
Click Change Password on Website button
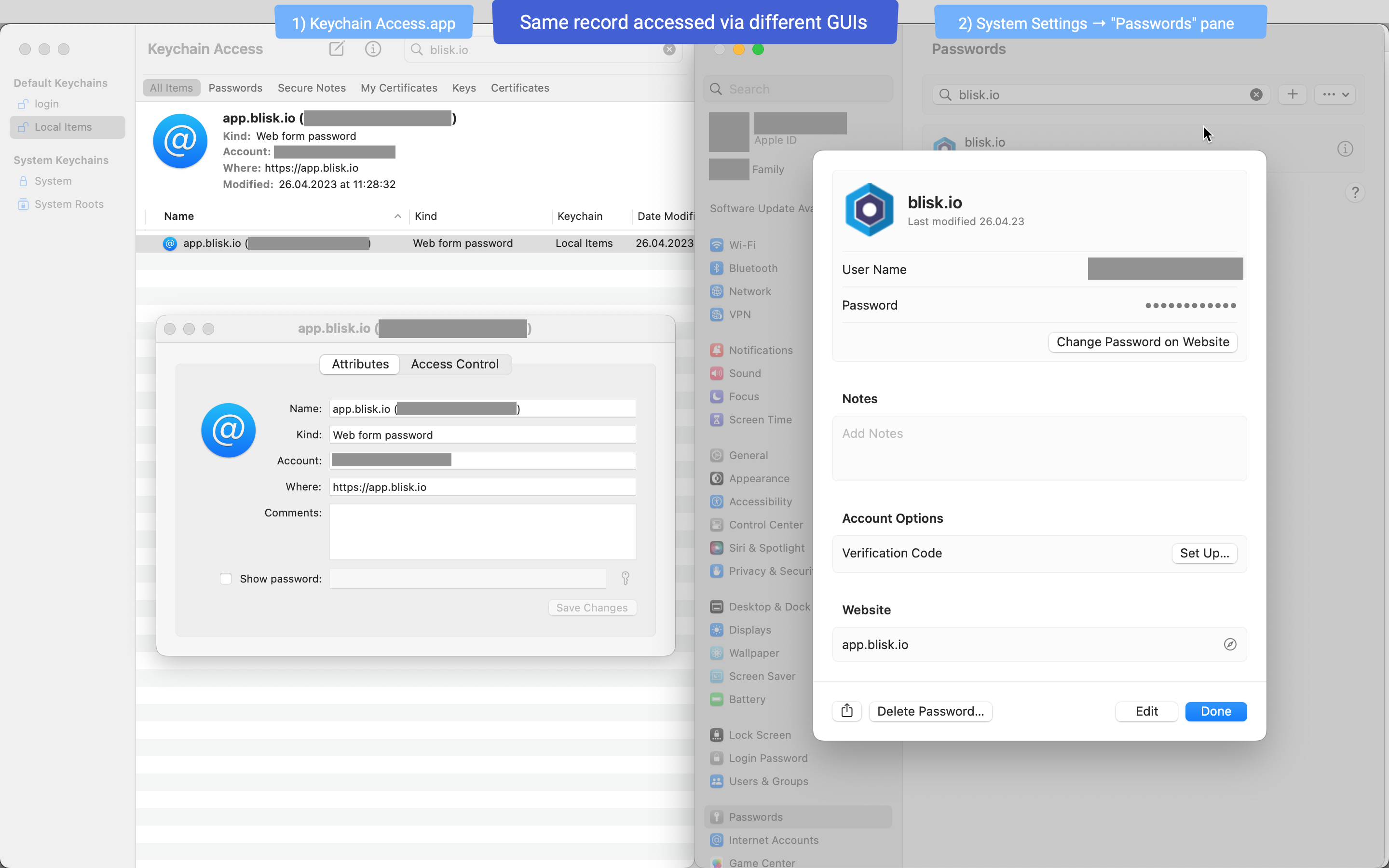pyautogui.click(x=1142, y=342)
